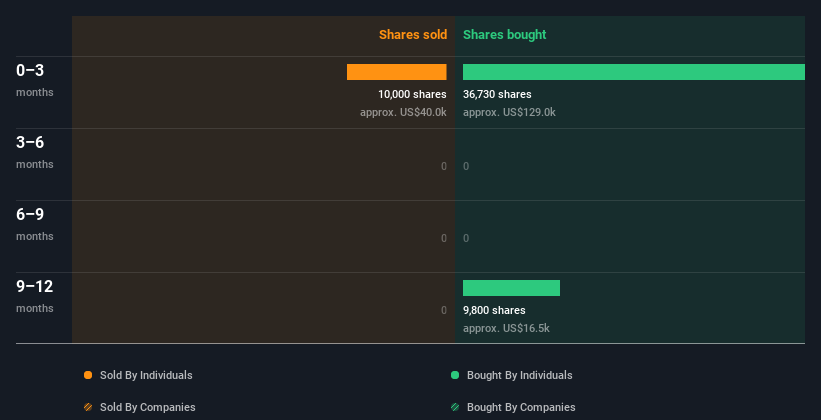Click the green 9–12 months shares bought bar

(x=511, y=288)
